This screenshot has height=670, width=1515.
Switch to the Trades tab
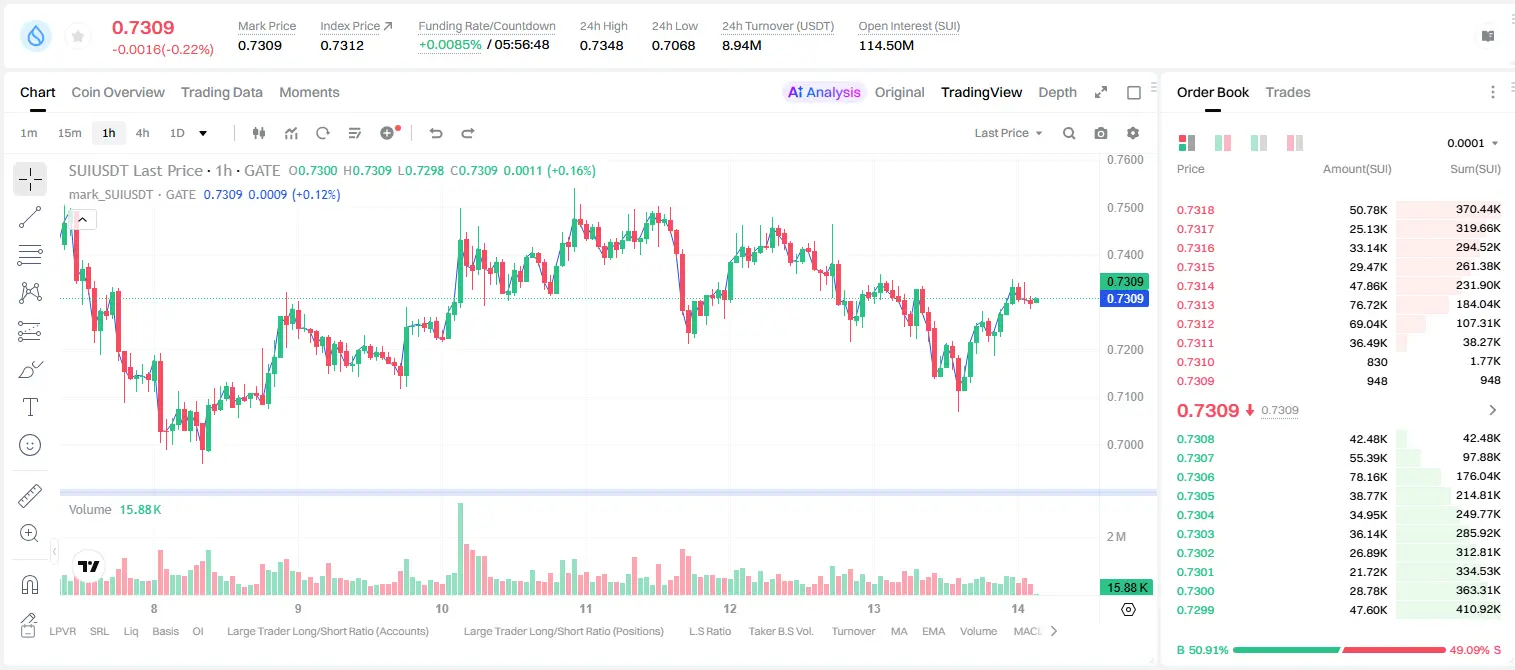coord(1288,92)
